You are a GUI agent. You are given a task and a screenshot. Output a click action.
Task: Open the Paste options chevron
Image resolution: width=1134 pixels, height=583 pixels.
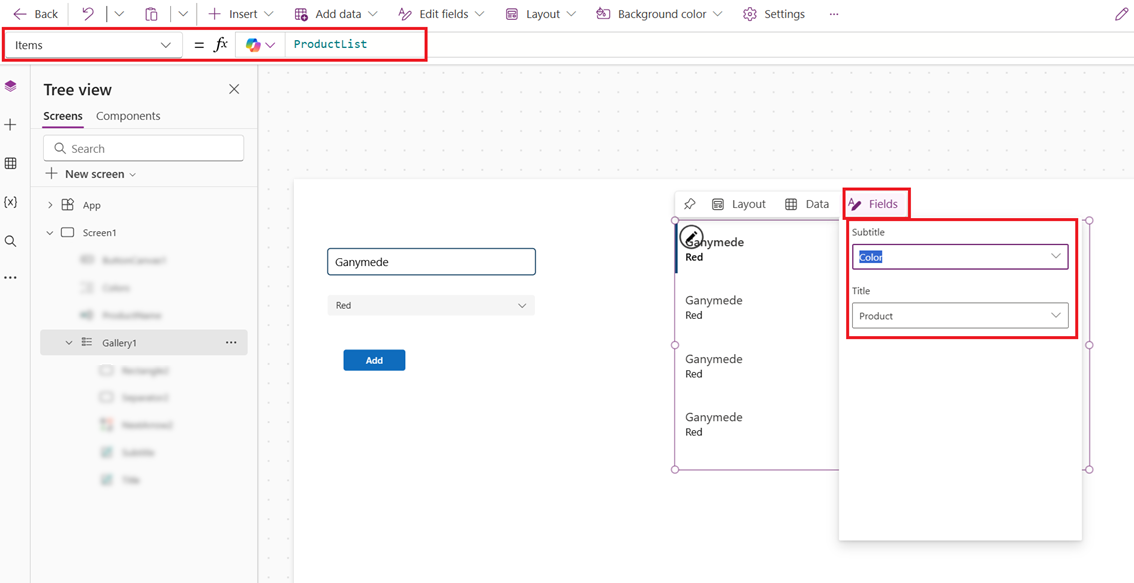(x=183, y=14)
